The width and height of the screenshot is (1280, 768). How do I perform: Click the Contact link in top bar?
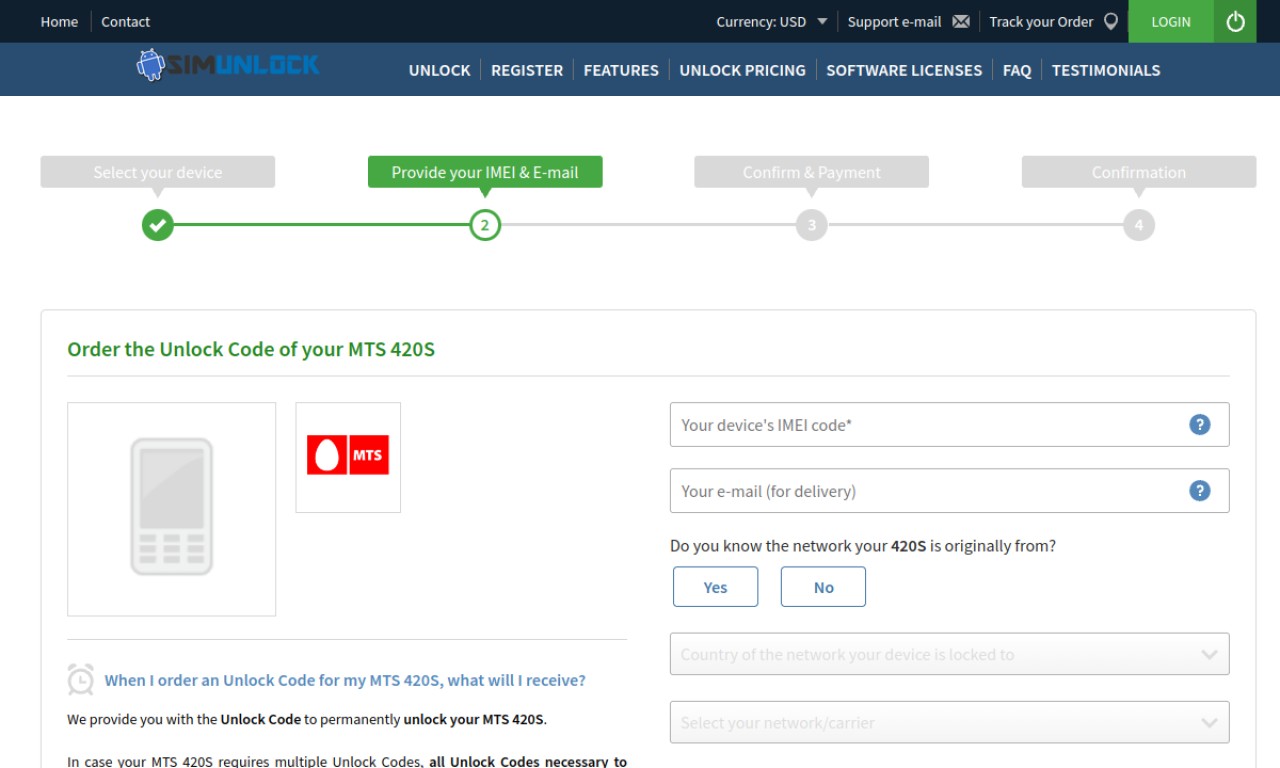click(126, 21)
